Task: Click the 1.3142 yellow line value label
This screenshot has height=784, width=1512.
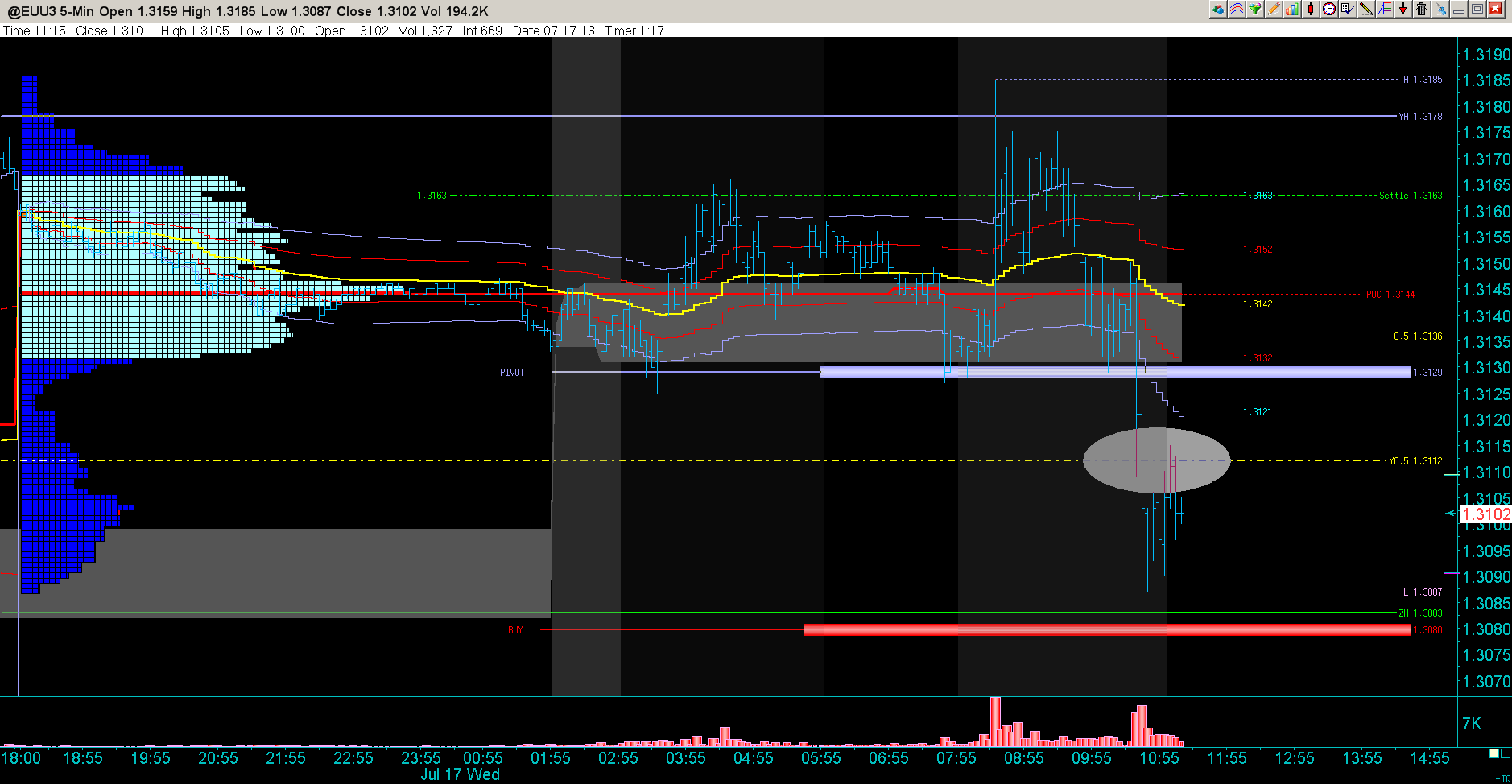Action: 1258,304
